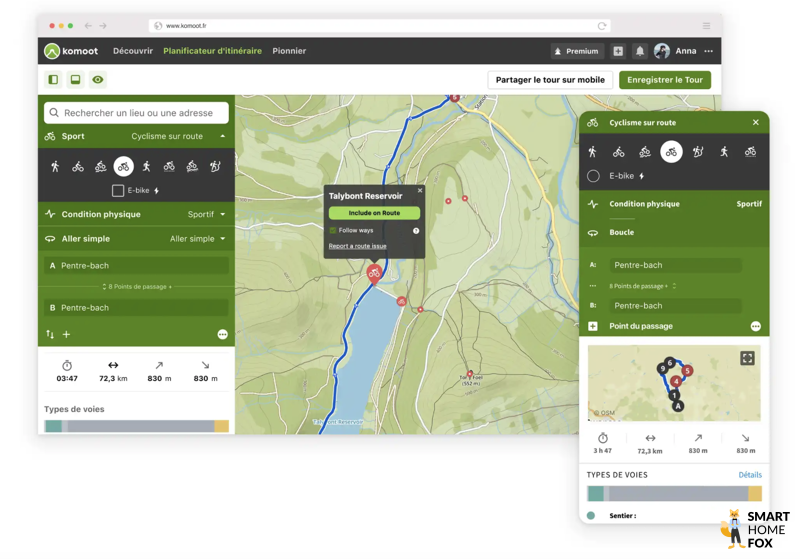Select the highlighted road cycling icon in left panel

123,166
